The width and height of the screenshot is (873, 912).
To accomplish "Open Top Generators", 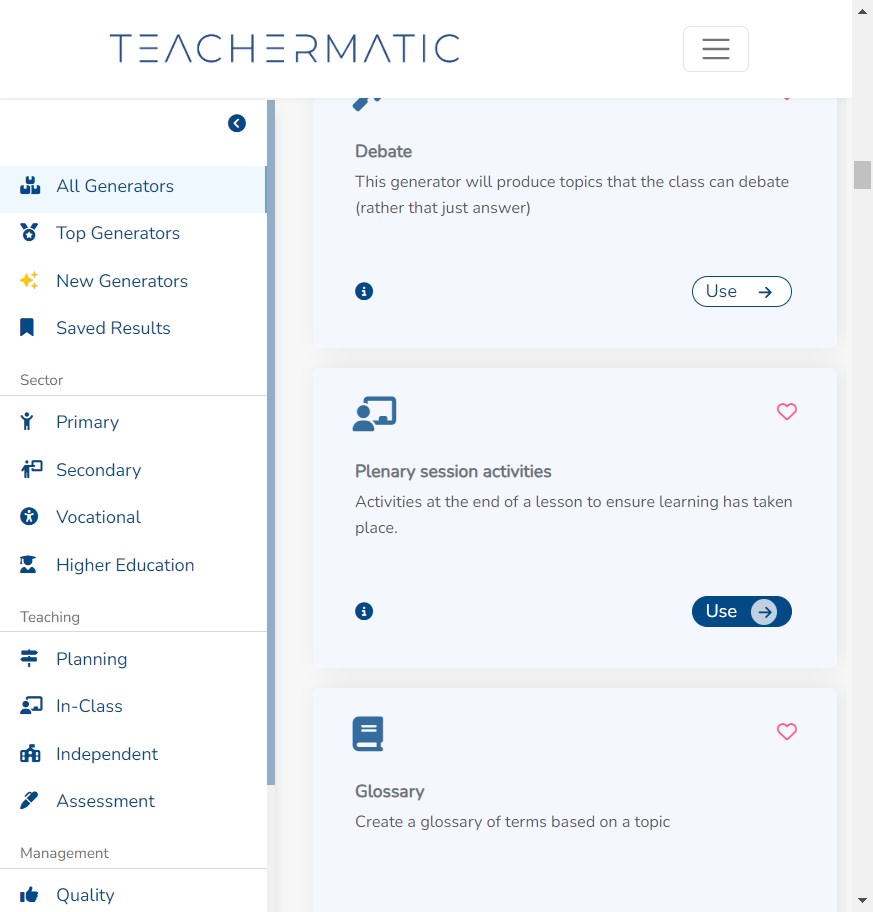I will point(118,233).
